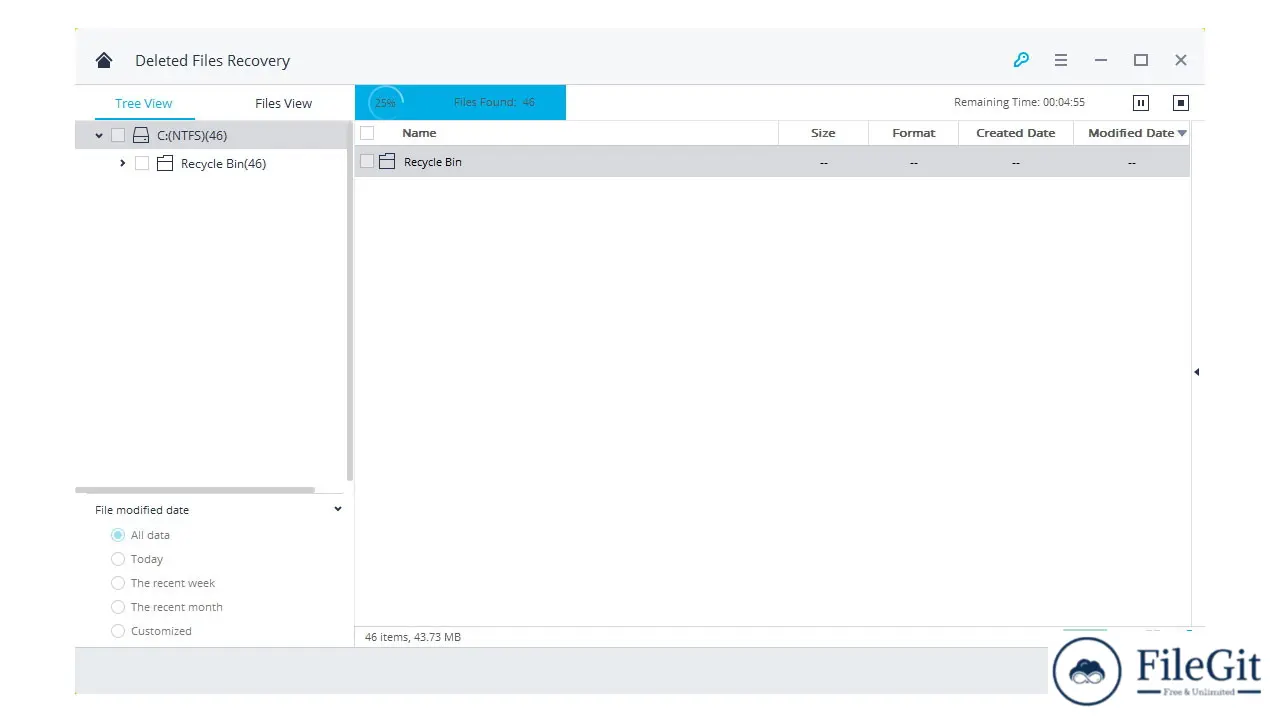Tick the select-all checkbox in header
This screenshot has width=1280, height=720.
(367, 133)
